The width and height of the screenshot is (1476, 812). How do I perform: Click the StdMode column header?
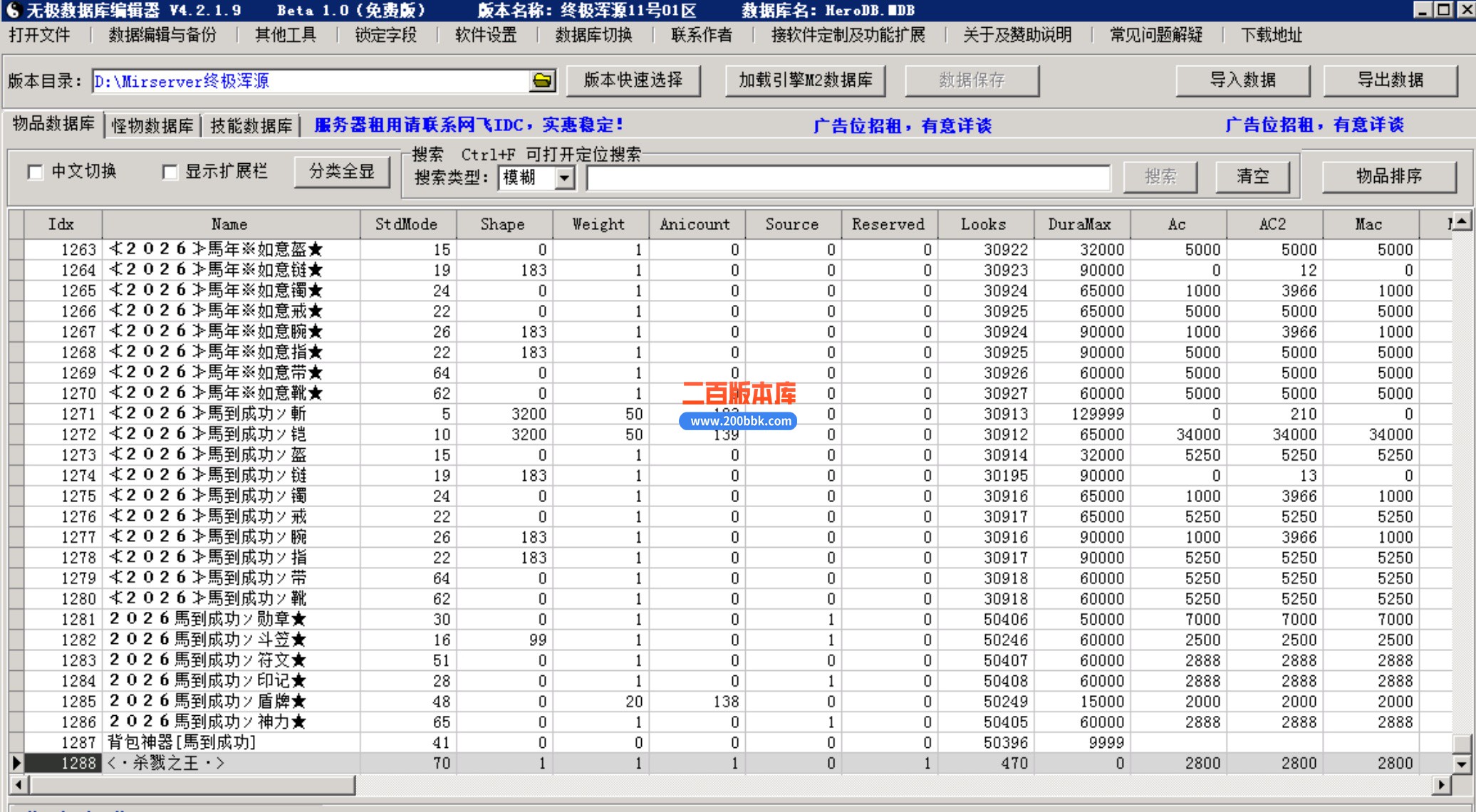tap(406, 224)
